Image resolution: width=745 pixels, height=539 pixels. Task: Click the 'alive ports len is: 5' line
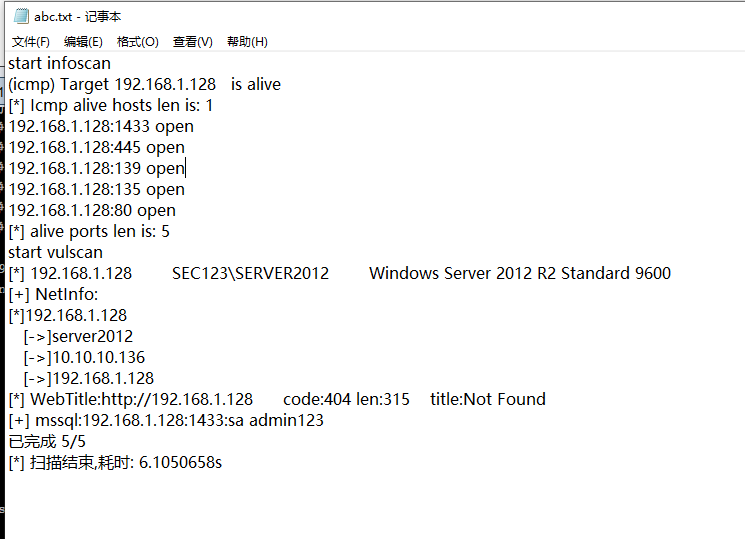89,231
